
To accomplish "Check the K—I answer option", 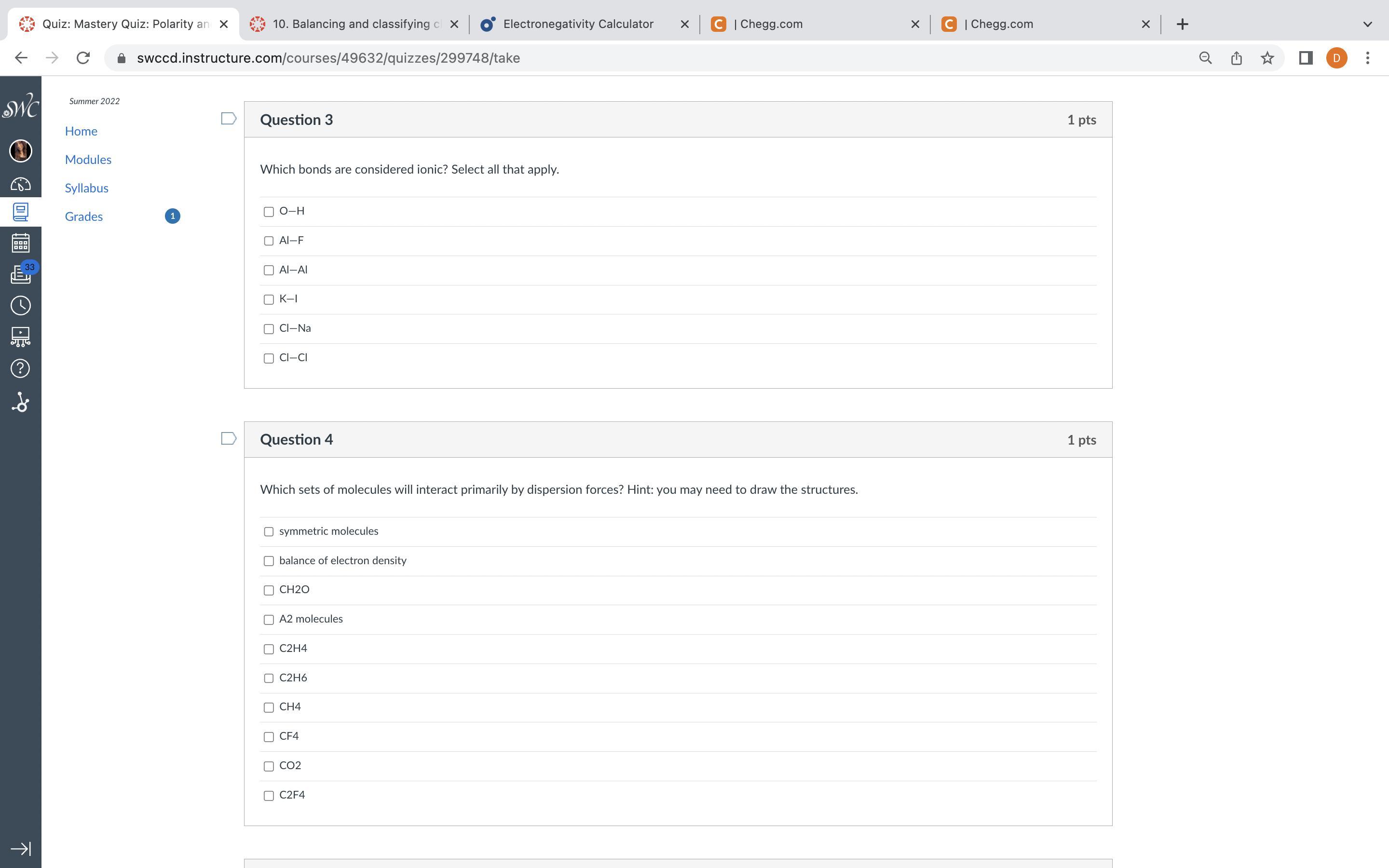I will coord(269,299).
